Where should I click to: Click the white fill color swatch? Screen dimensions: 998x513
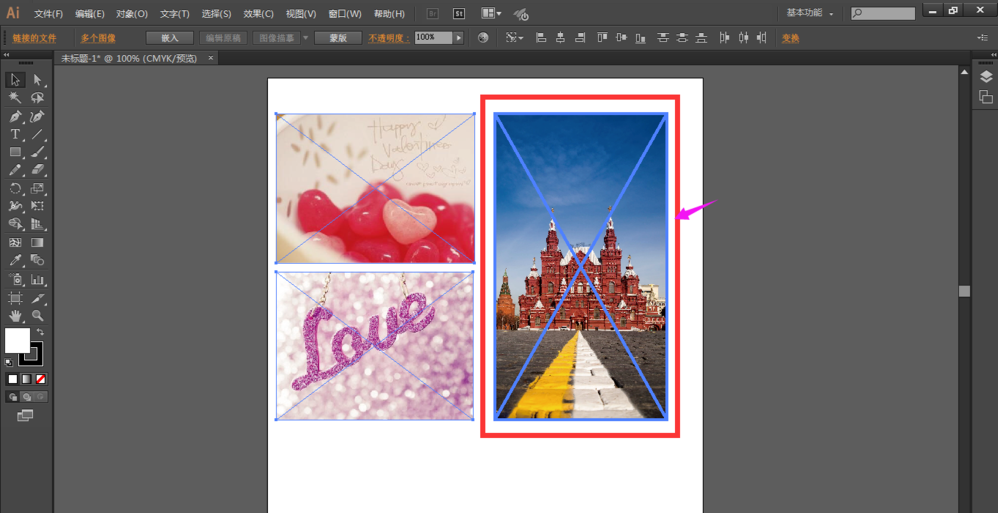(x=17, y=341)
